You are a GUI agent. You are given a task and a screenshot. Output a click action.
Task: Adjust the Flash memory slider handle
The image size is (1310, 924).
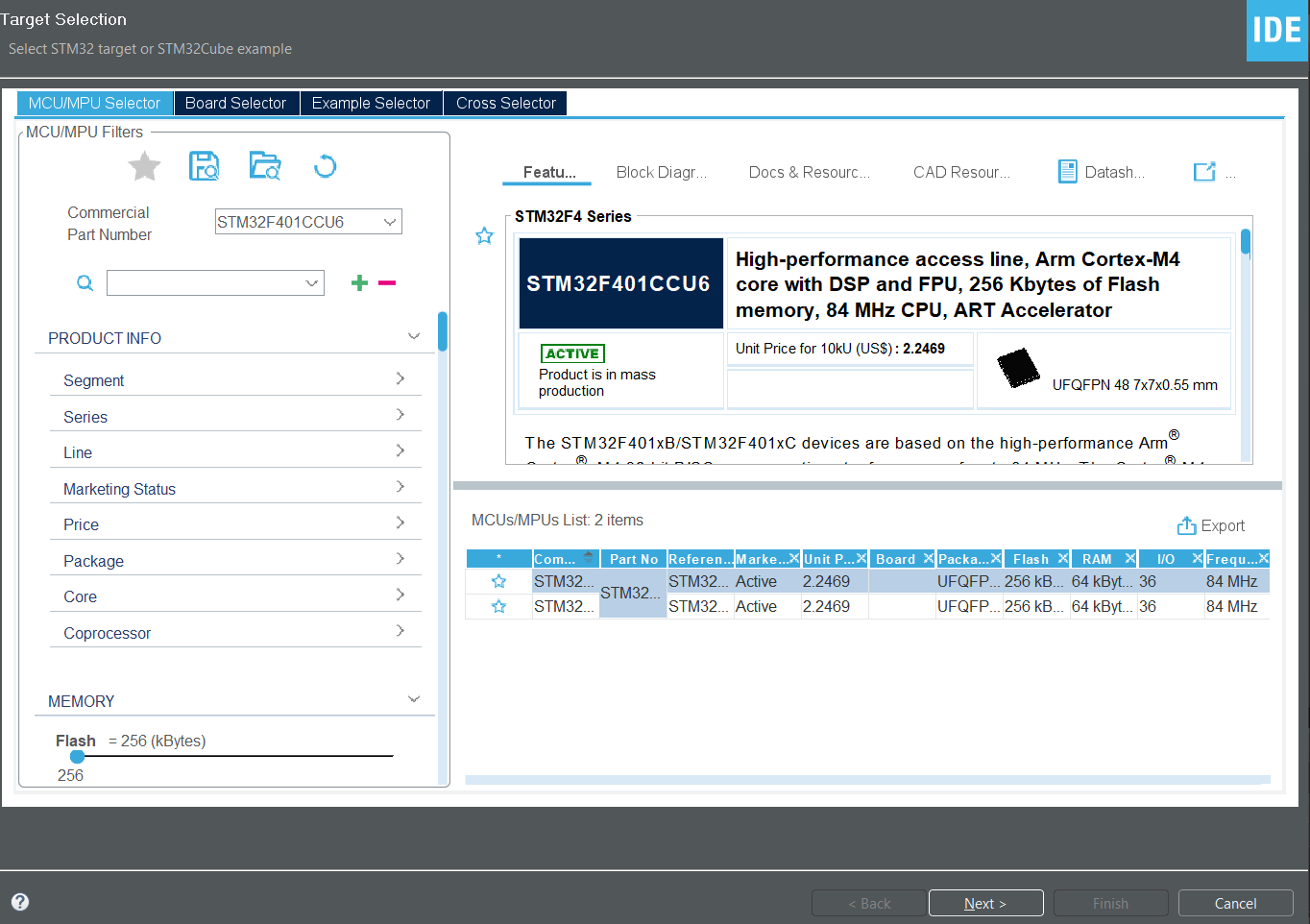(77, 756)
